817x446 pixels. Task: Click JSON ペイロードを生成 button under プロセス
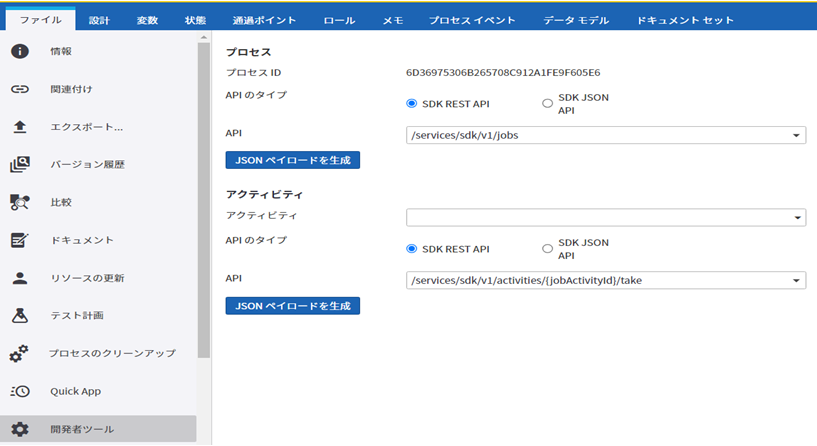293,160
